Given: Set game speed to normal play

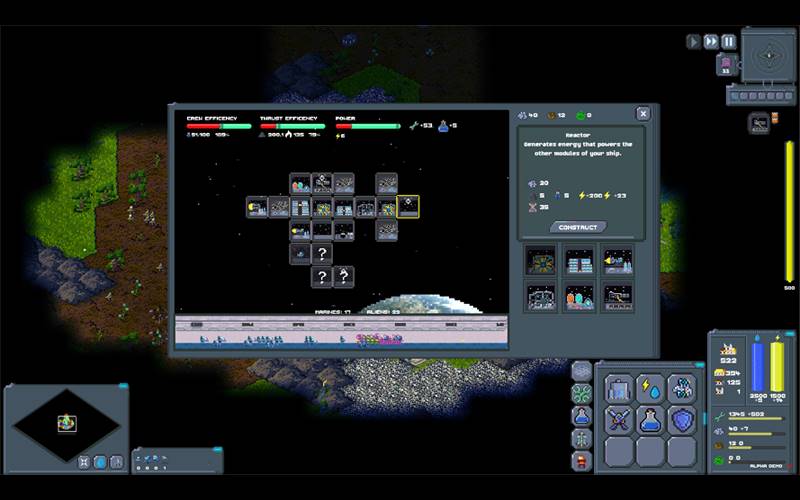Looking at the screenshot, I should pyautogui.click(x=693, y=41).
